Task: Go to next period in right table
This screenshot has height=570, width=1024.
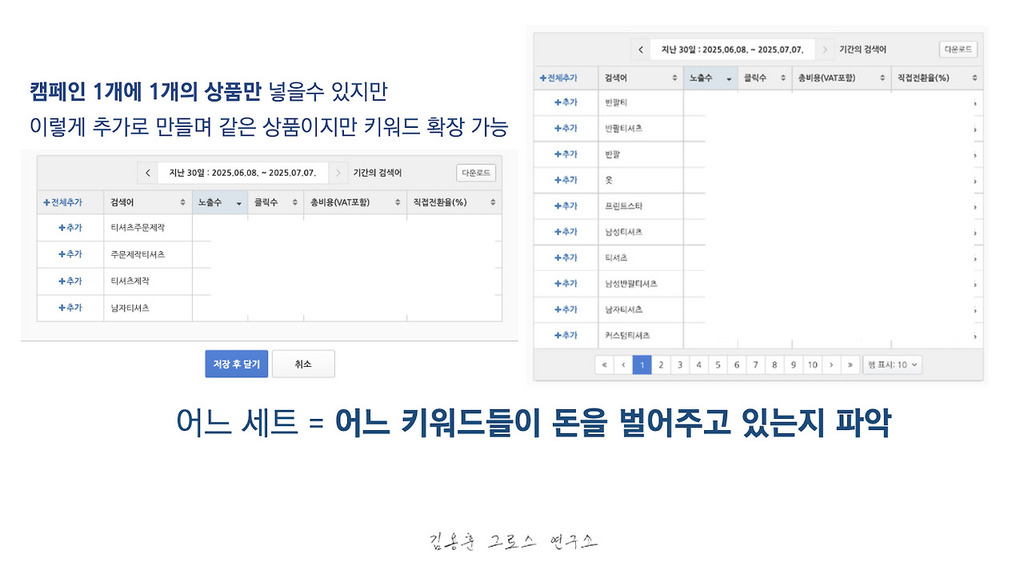Action: click(x=824, y=50)
